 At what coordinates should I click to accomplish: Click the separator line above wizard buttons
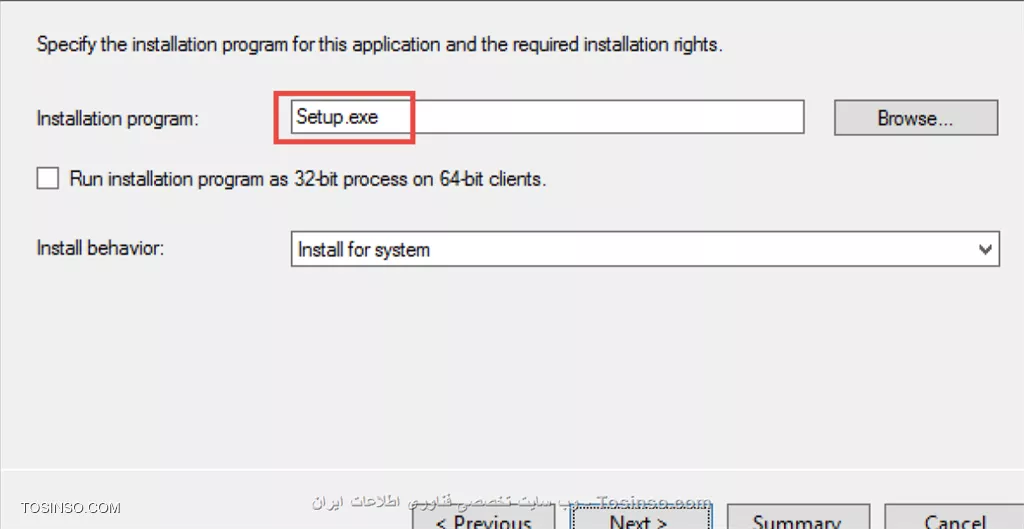[x=512, y=469]
